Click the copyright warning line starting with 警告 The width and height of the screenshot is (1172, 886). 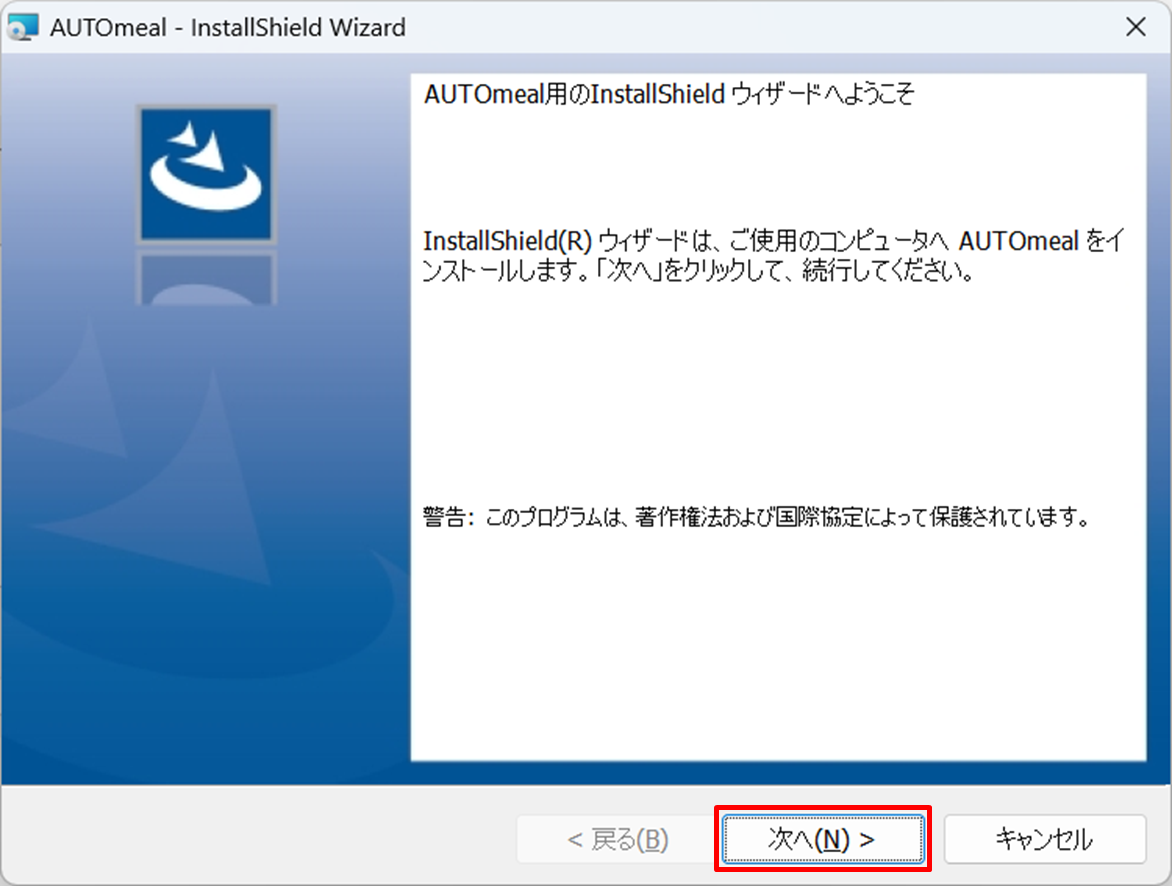pyautogui.click(x=756, y=519)
